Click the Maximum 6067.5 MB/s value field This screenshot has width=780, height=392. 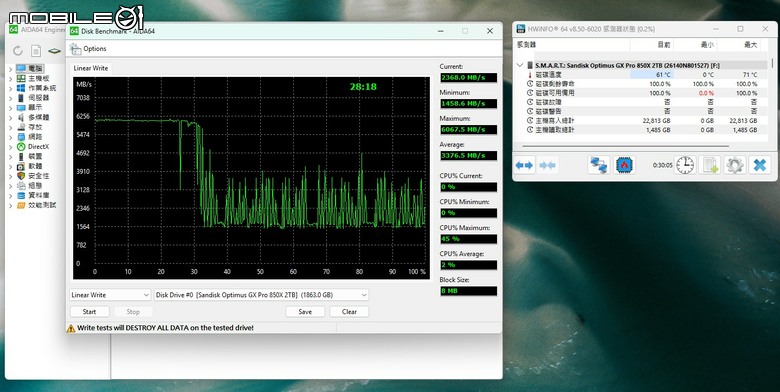click(468, 129)
